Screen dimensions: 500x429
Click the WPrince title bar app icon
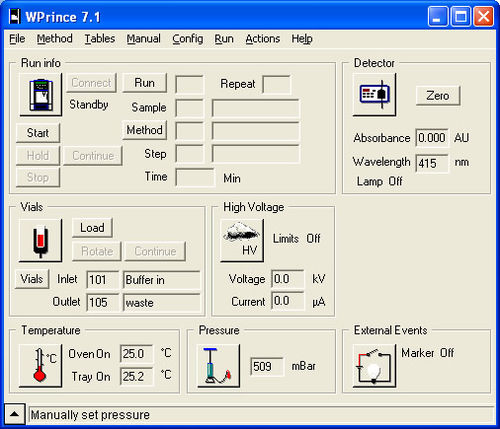click(15, 16)
